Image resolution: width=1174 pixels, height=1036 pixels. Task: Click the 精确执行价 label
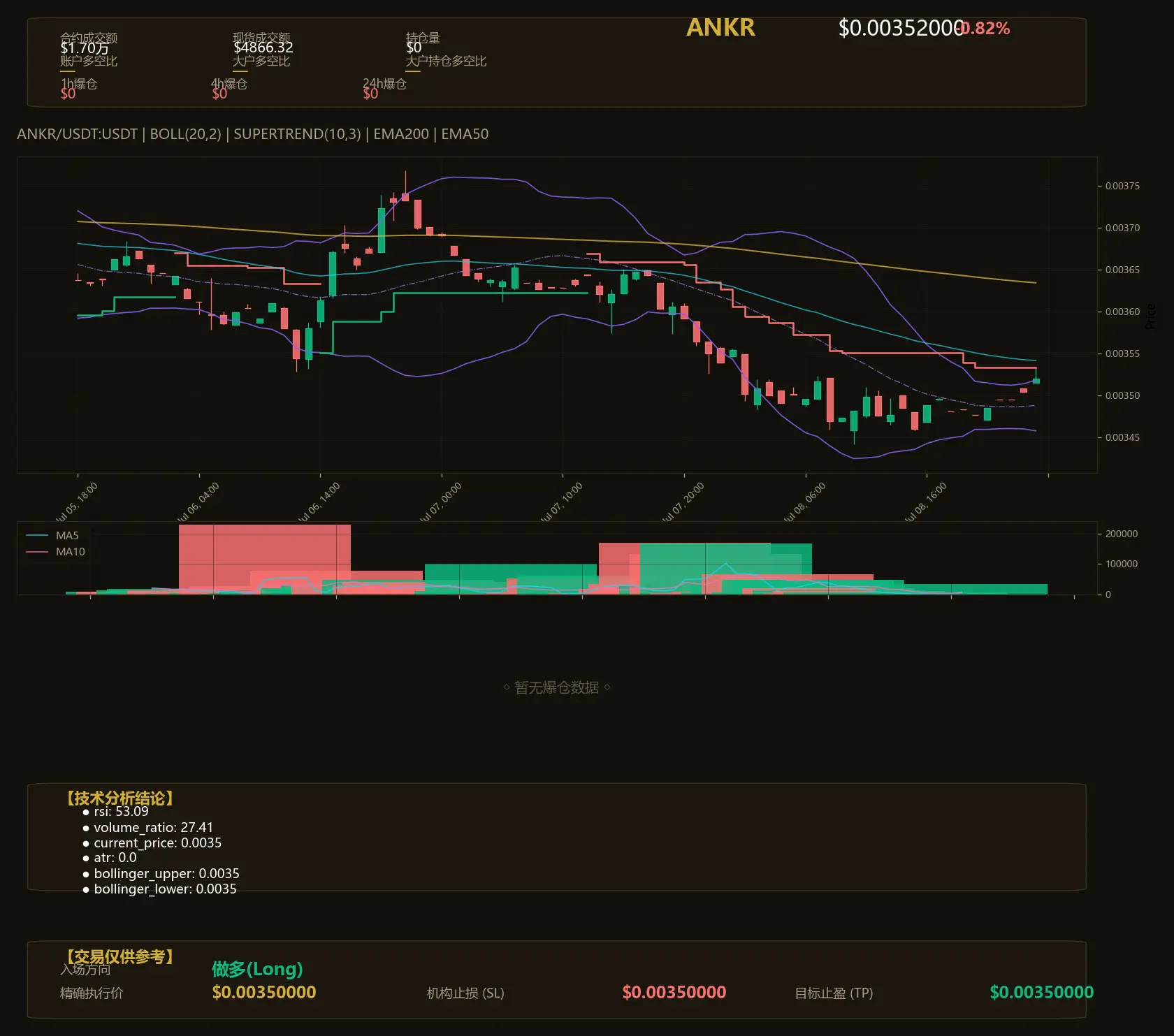[92, 993]
